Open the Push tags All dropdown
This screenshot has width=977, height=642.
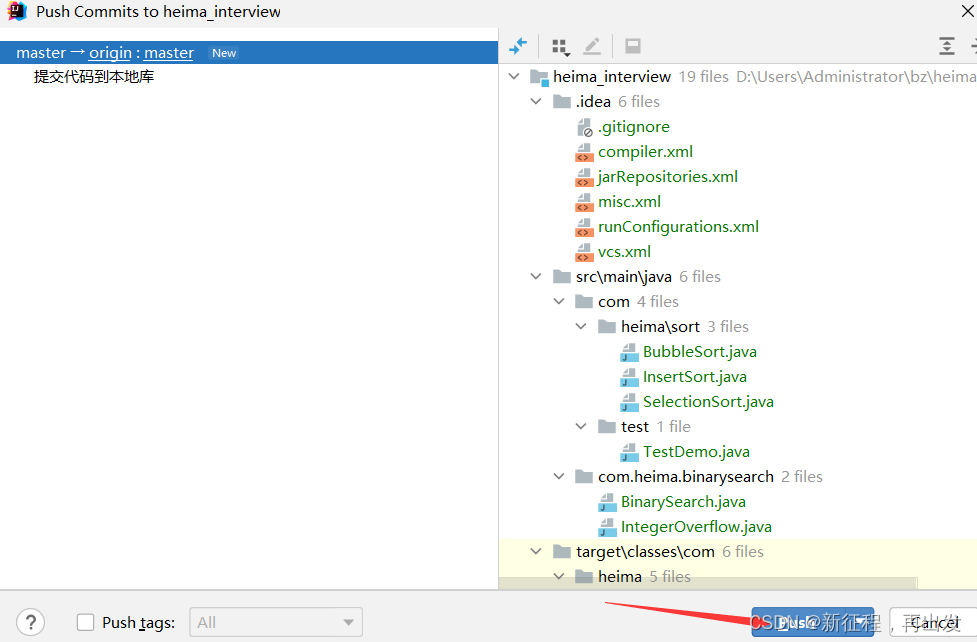[x=276, y=622]
